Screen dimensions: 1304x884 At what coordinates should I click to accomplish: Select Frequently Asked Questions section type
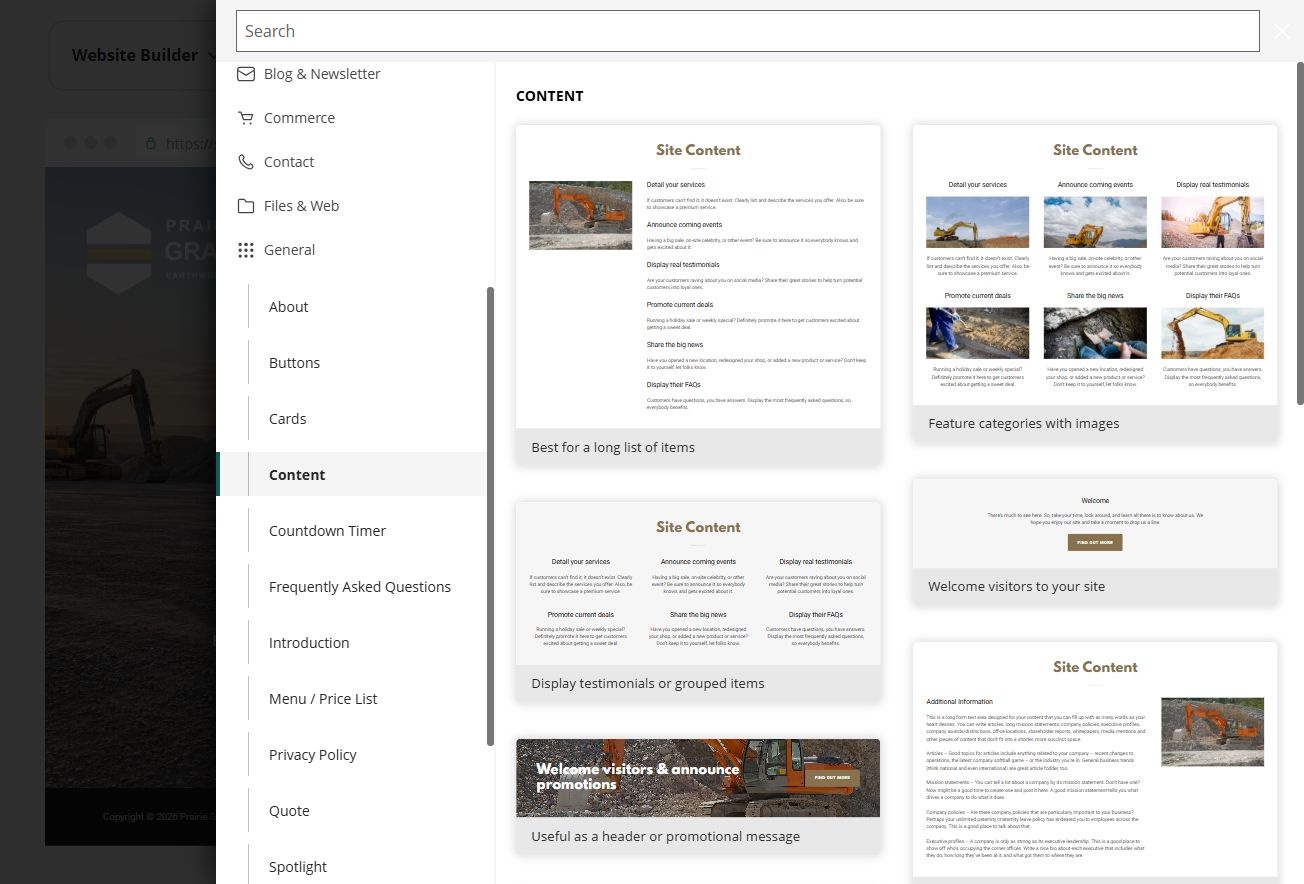point(359,587)
